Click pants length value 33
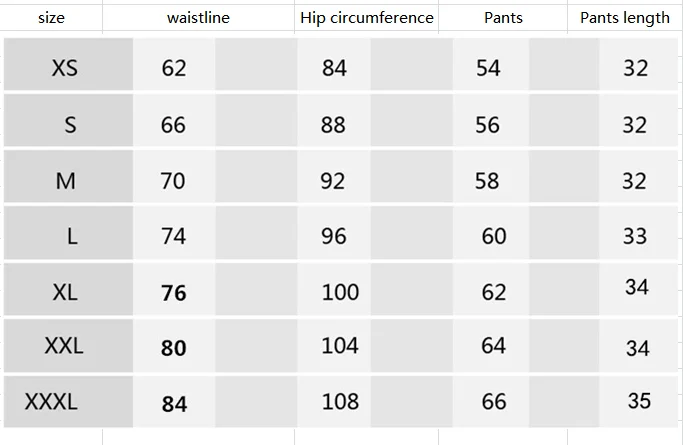This screenshot has width=683, height=445. 635,236
